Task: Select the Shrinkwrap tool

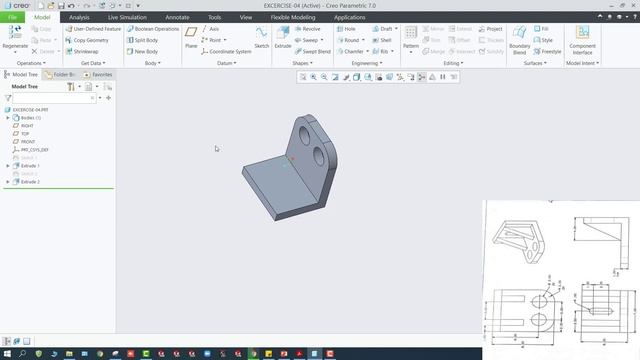Action: tap(82, 51)
